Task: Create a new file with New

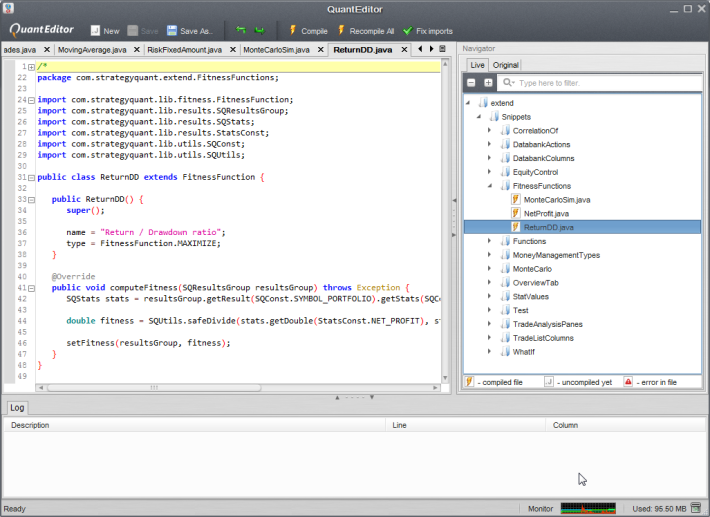Action: click(x=105, y=31)
